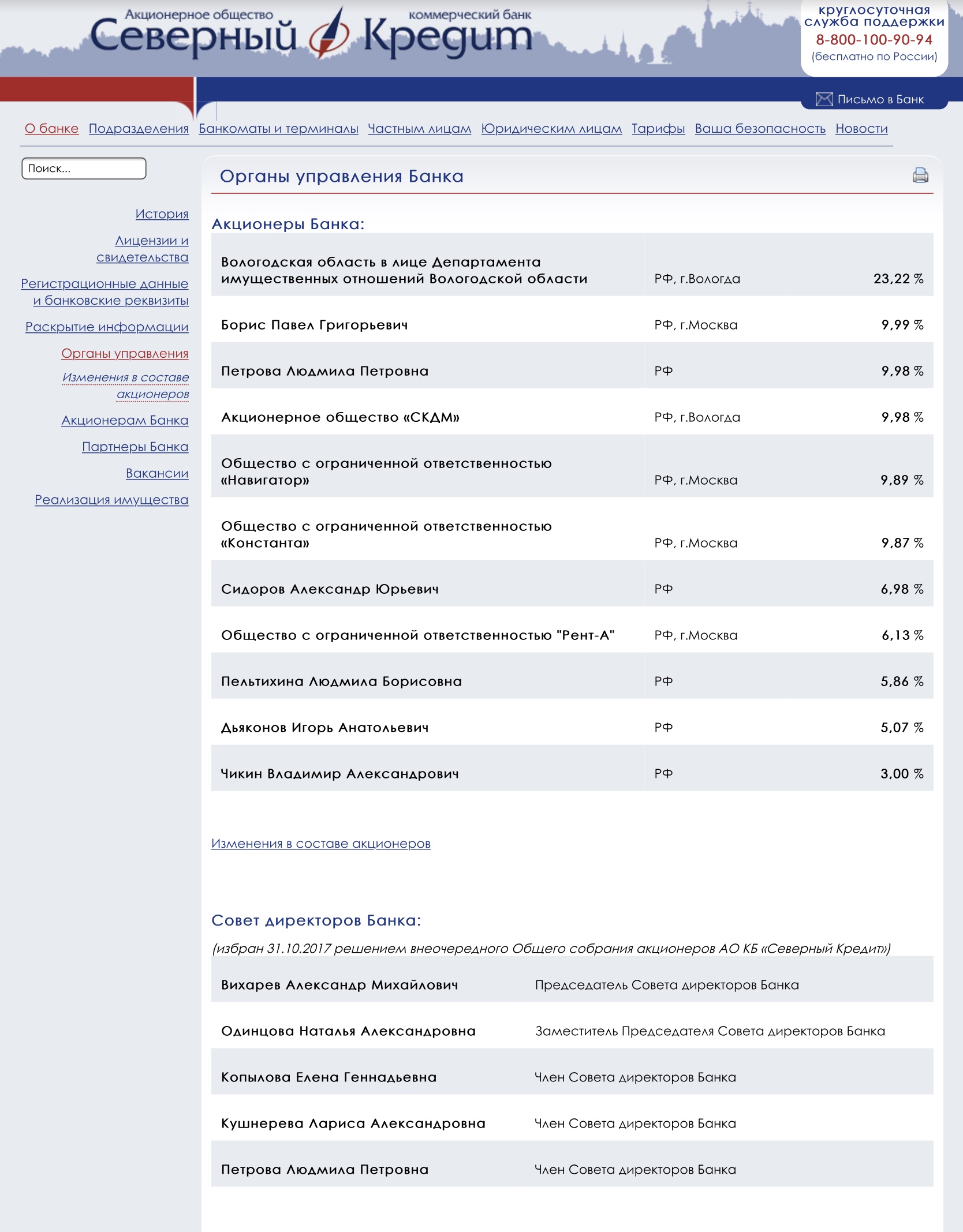
Task: Click the printer icon beside page title
Action: [x=920, y=175]
